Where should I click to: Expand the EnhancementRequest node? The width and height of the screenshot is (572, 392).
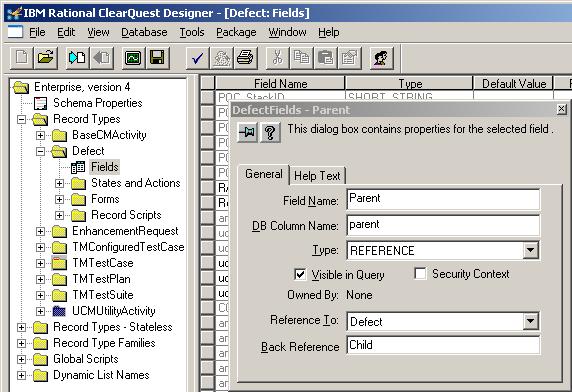[40, 232]
